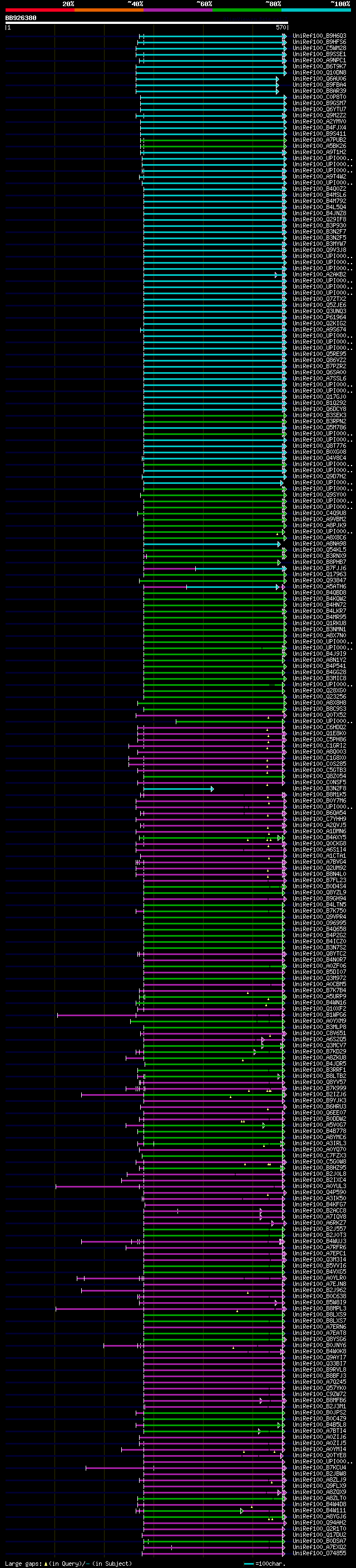Image resolution: width=356 pixels, height=1568 pixels.
Task: Select hit label UniRef100_Q6YTU7
Action: coord(319,109)
